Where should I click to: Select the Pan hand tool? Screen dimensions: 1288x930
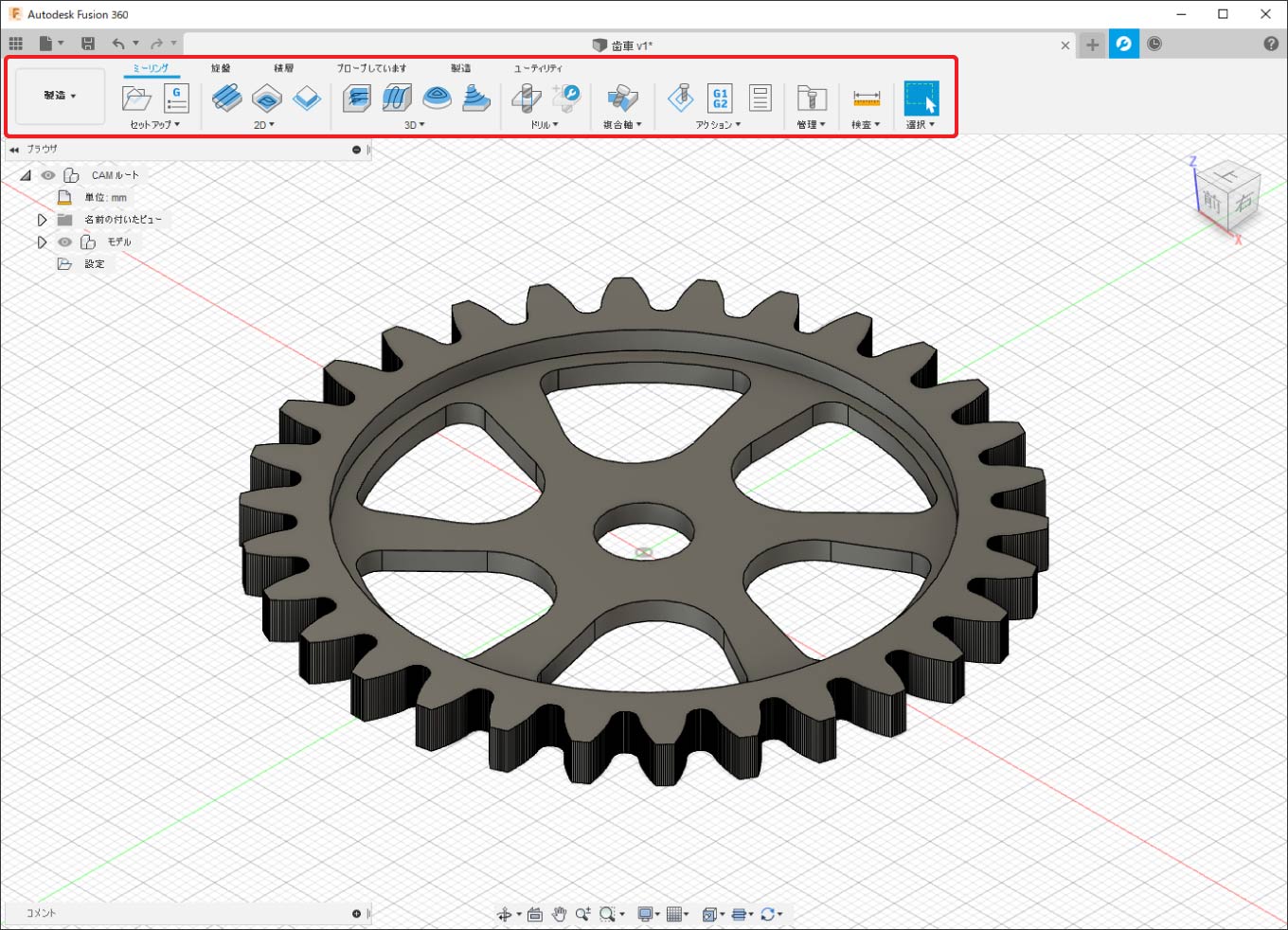(559, 914)
